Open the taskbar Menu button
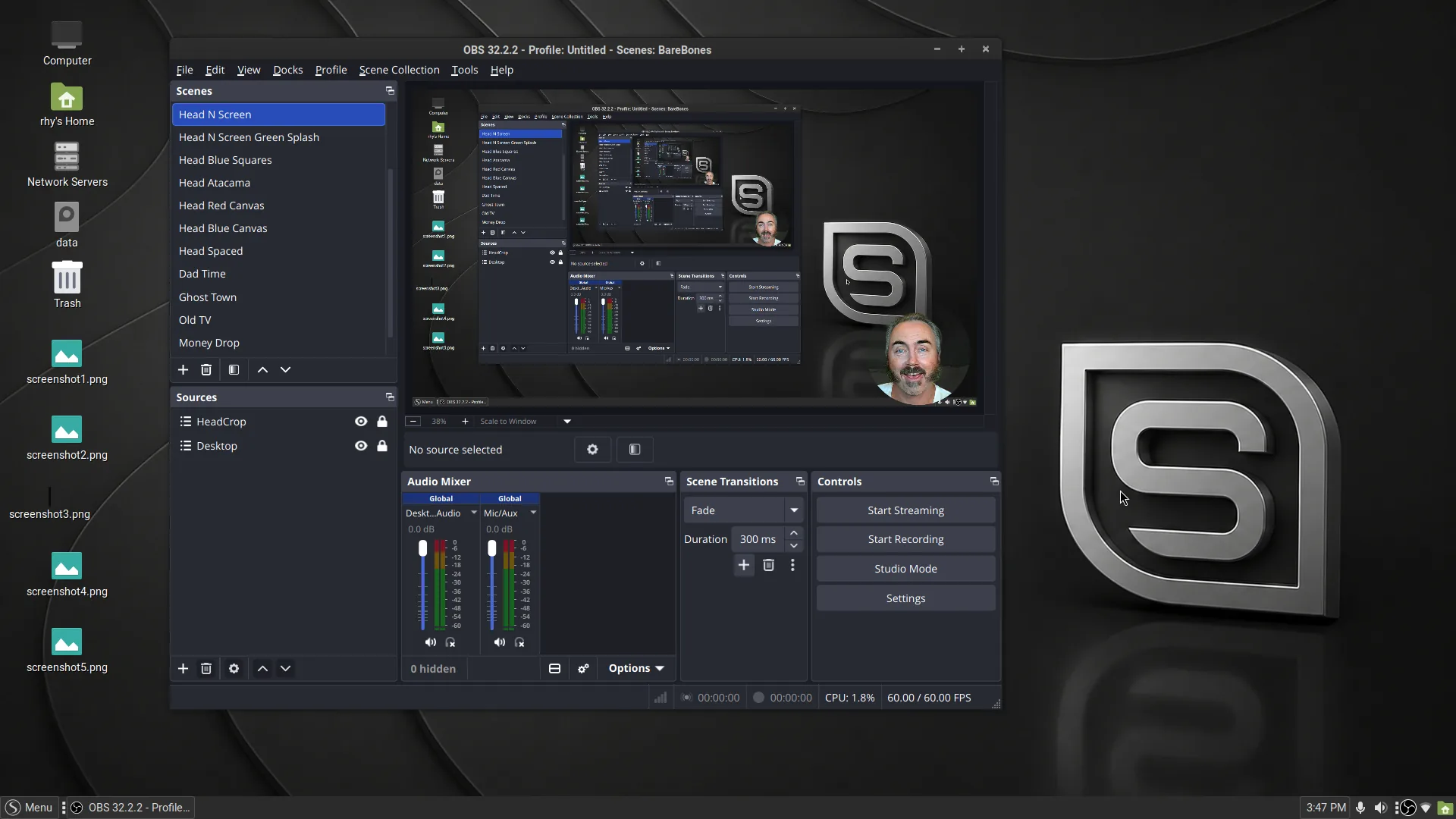The image size is (1456, 819). coord(30,808)
